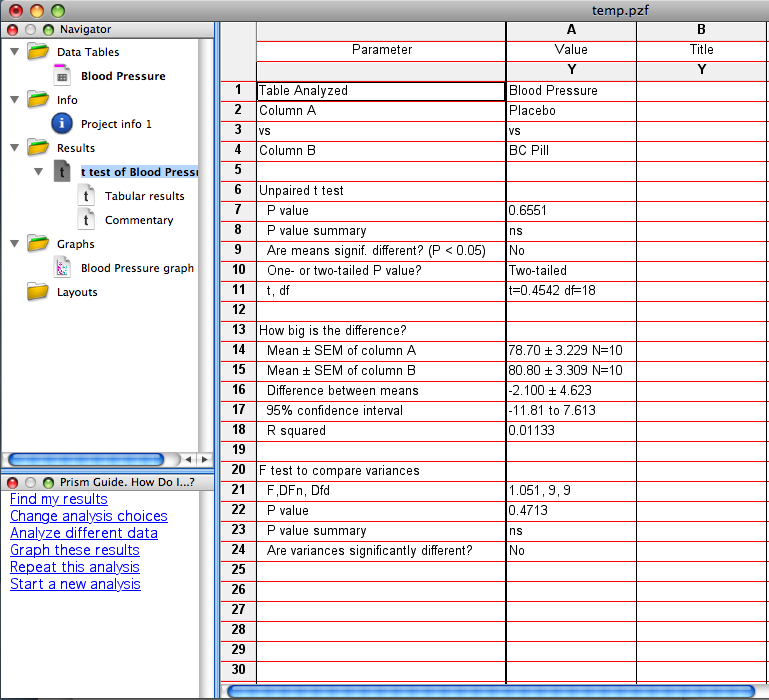Click the Tabular results page icon
769x700 pixels.
(87, 195)
